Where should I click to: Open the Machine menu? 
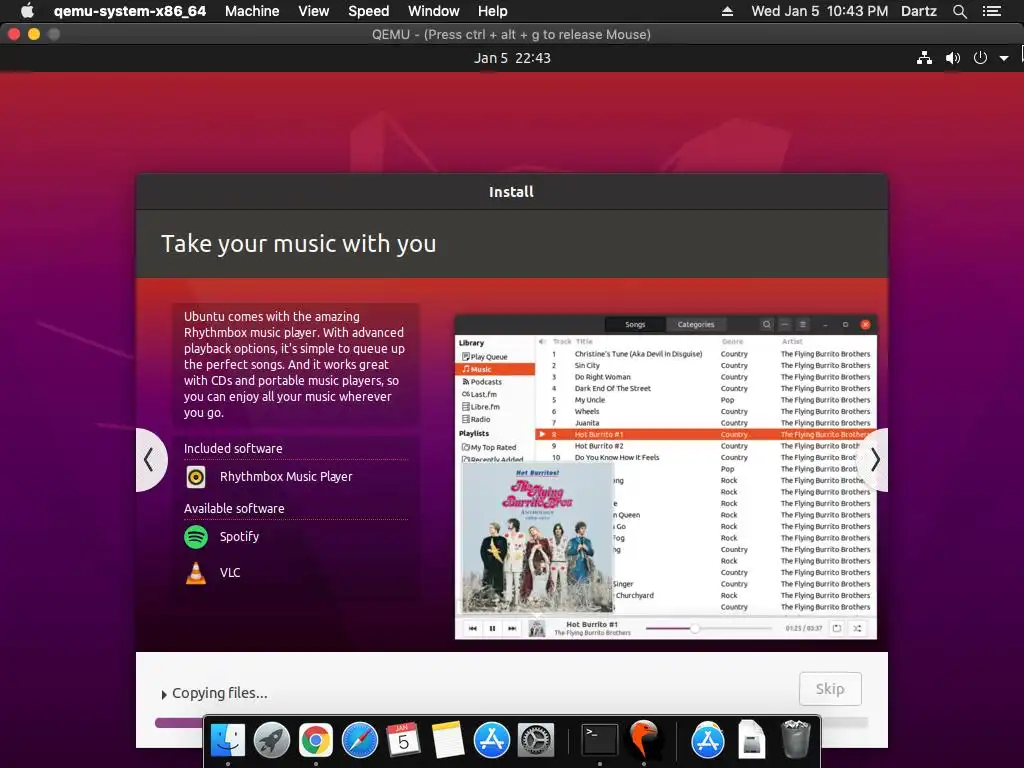point(252,11)
